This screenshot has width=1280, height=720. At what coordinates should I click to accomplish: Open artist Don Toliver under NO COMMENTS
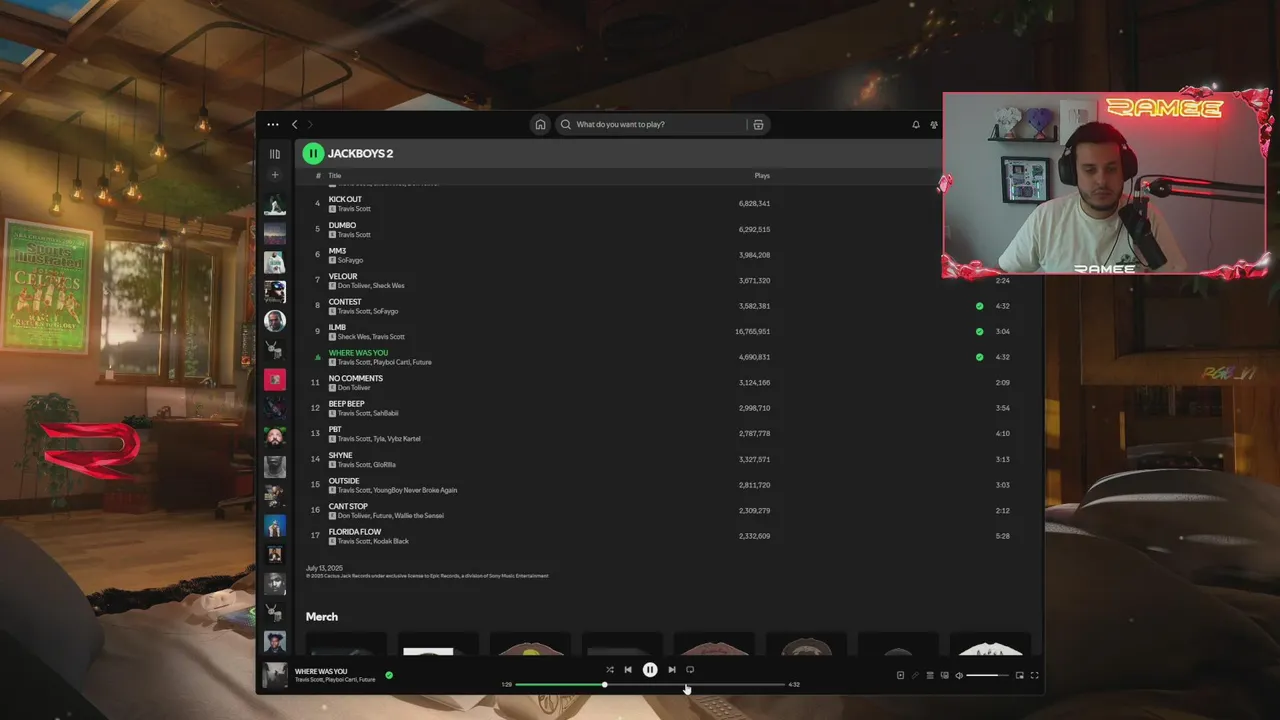(x=355, y=388)
